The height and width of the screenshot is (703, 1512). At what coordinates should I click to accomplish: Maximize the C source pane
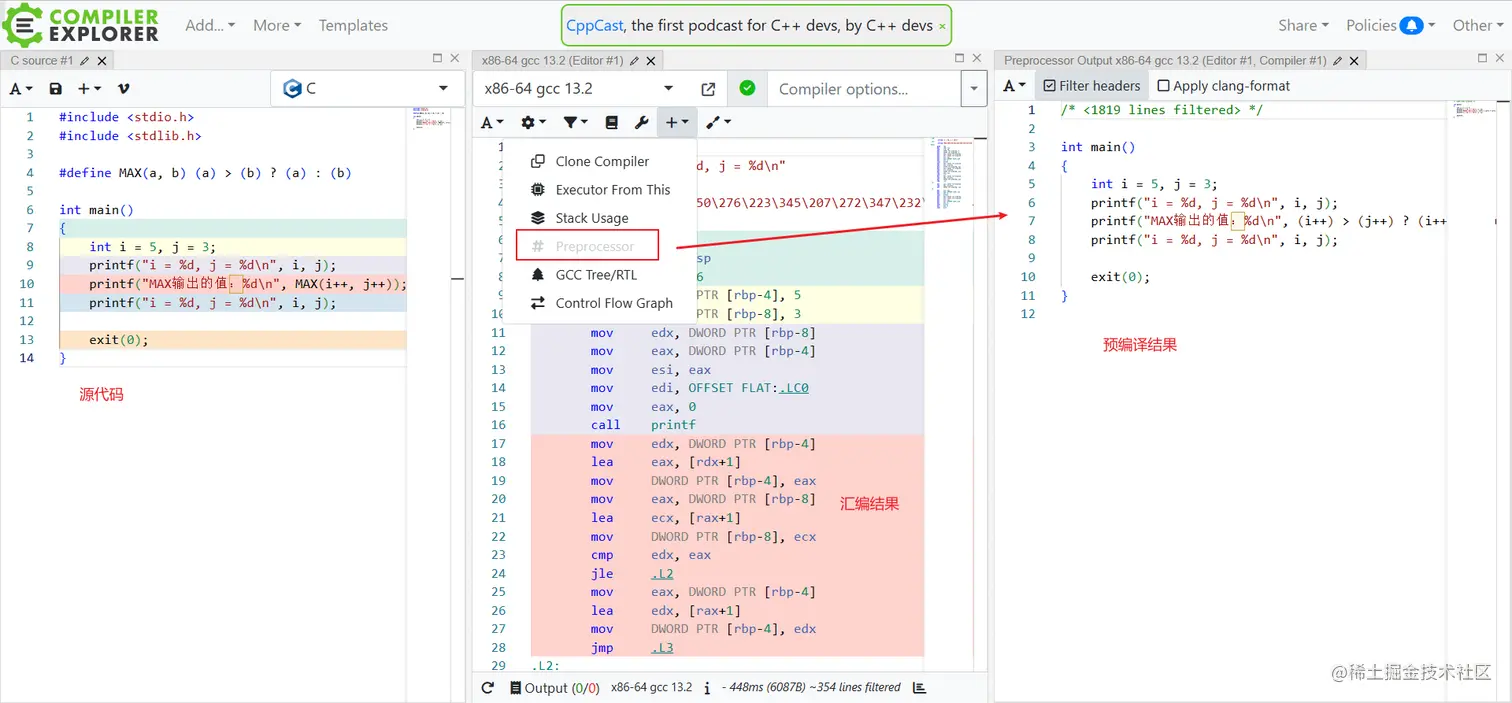click(437, 59)
